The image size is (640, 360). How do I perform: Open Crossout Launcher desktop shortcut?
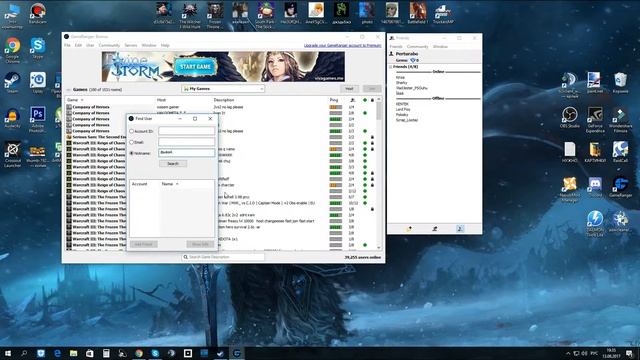(12, 154)
